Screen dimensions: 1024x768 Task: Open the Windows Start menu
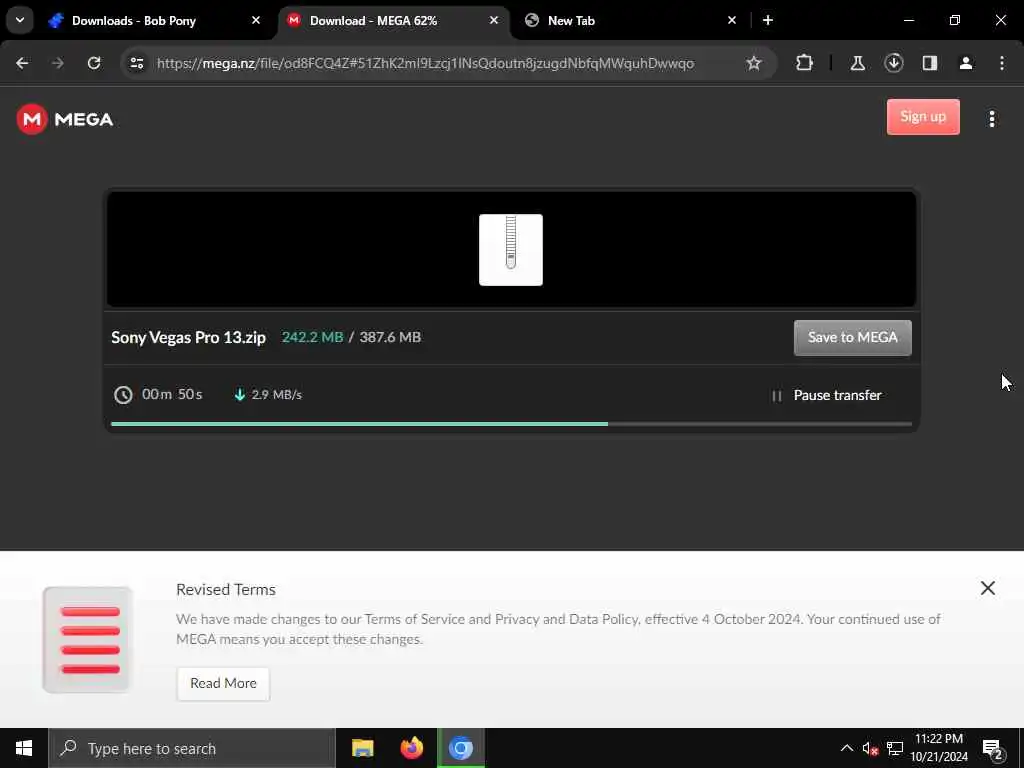24,748
